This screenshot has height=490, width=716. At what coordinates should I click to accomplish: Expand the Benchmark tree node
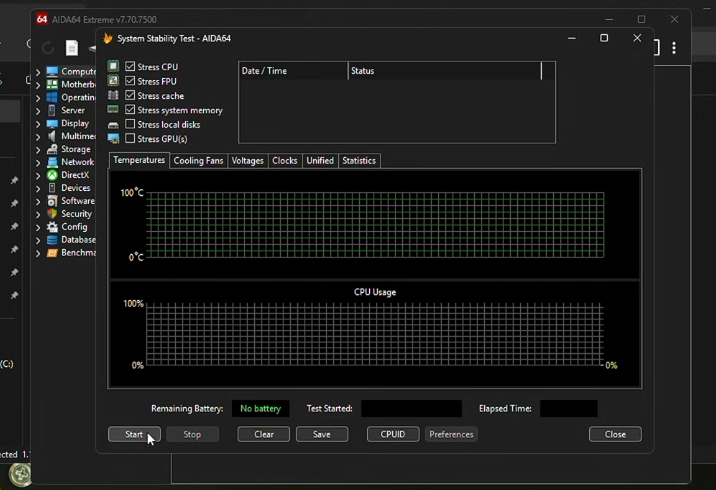38,253
